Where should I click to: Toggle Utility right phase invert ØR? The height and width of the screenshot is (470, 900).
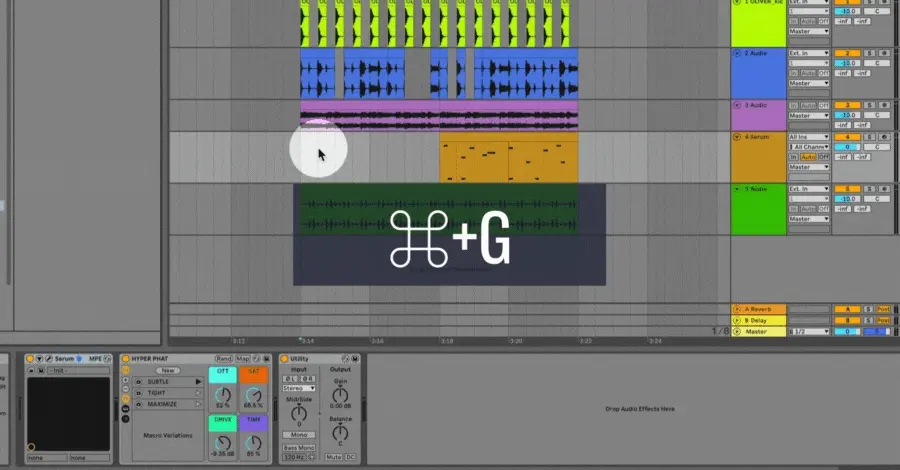(x=308, y=379)
